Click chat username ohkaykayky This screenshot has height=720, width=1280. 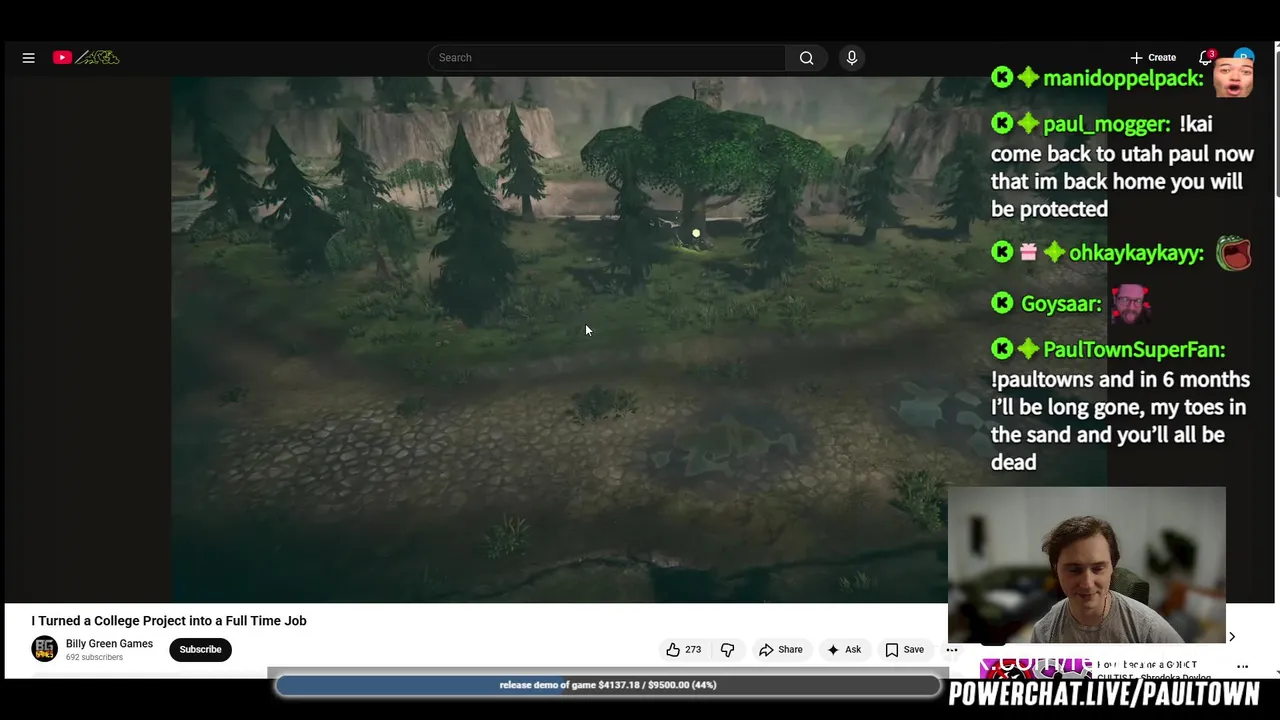pos(1136,253)
